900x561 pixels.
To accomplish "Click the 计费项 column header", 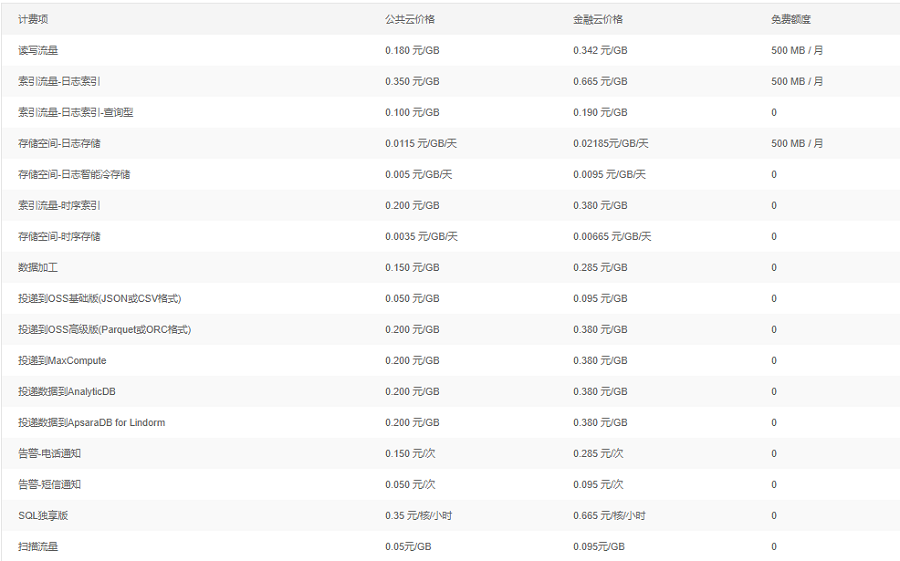I will tap(33, 20).
